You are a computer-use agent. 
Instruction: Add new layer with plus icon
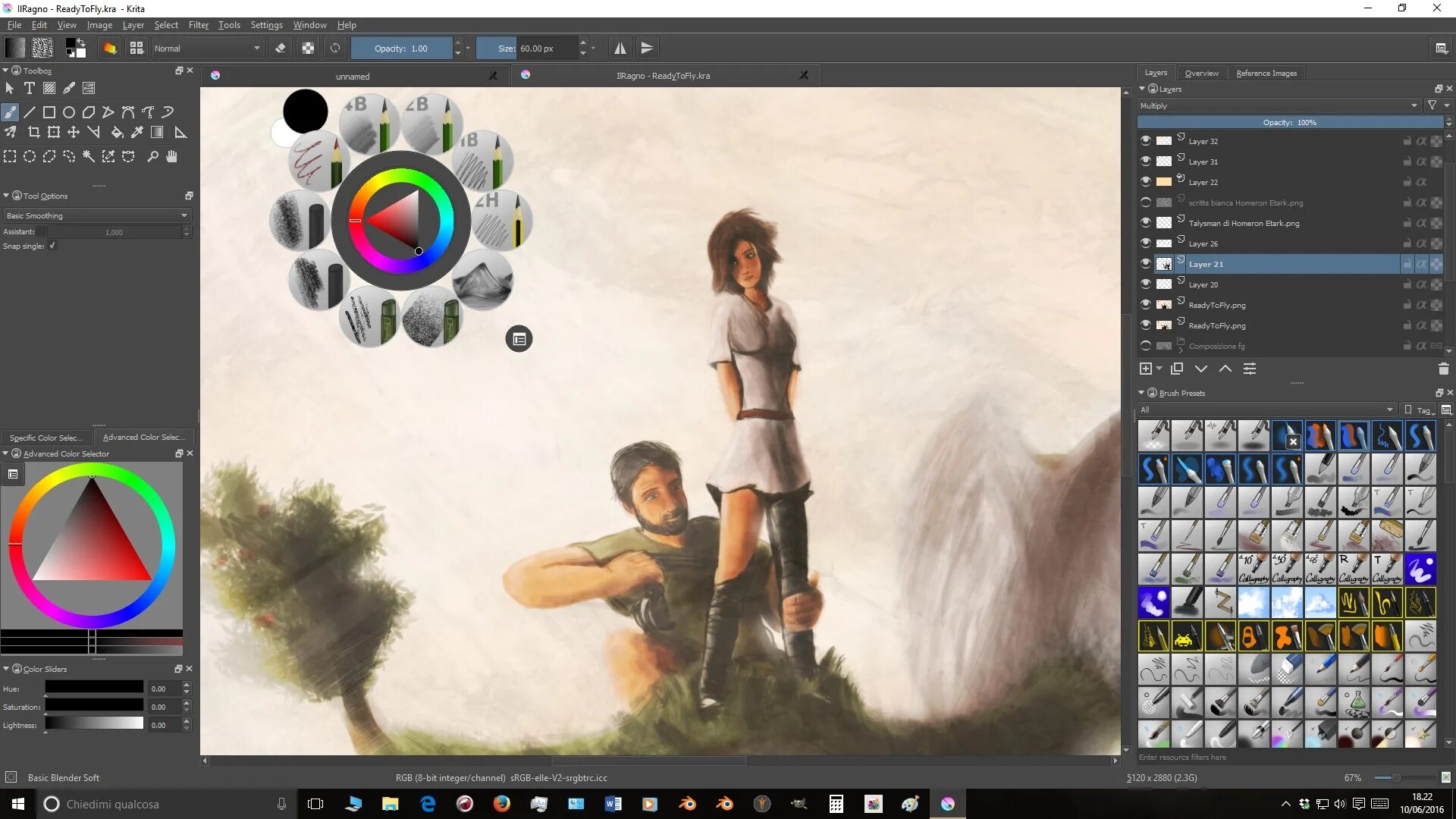1146,369
